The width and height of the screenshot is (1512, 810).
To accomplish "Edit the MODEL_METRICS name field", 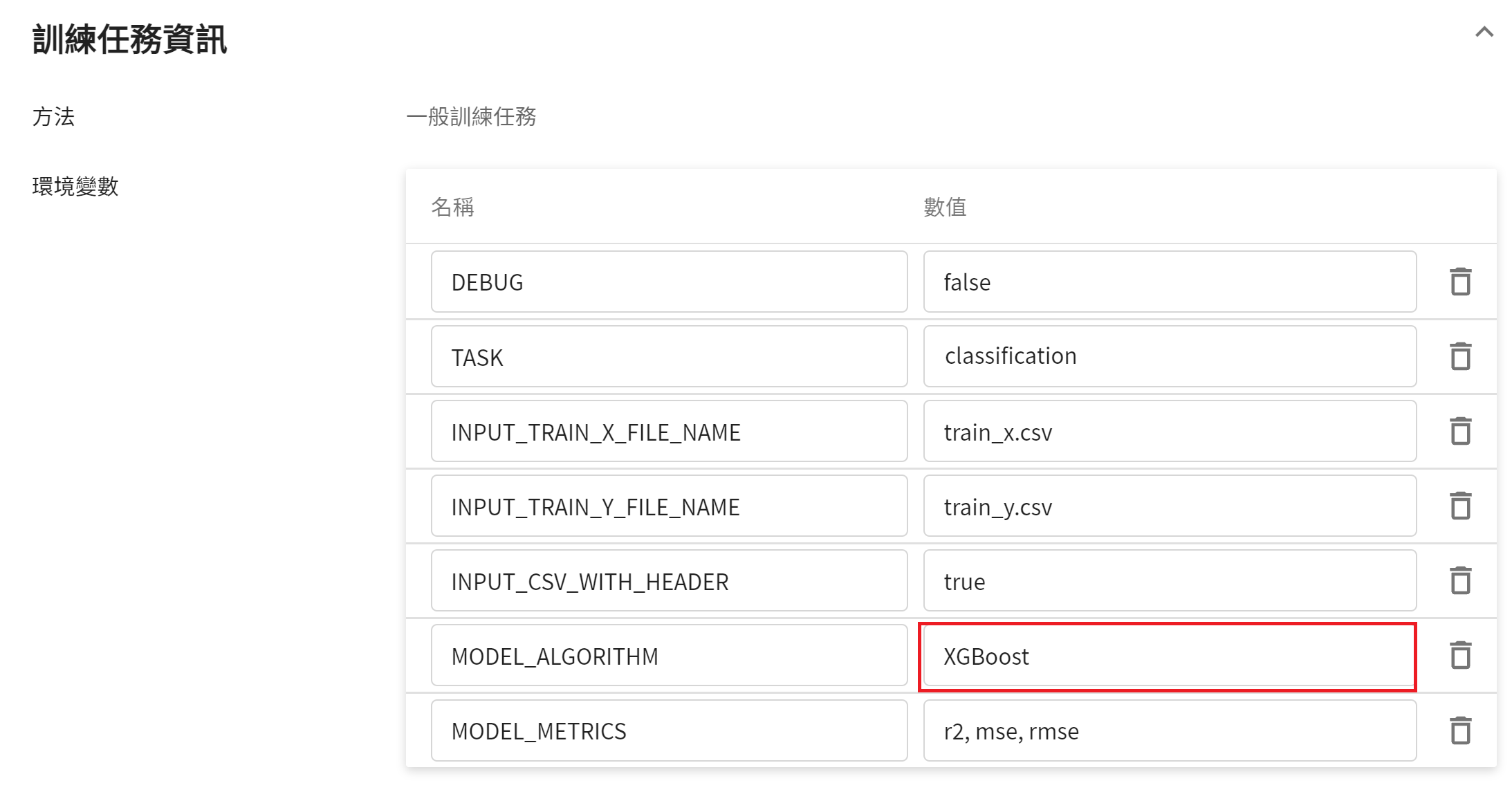I will (668, 730).
